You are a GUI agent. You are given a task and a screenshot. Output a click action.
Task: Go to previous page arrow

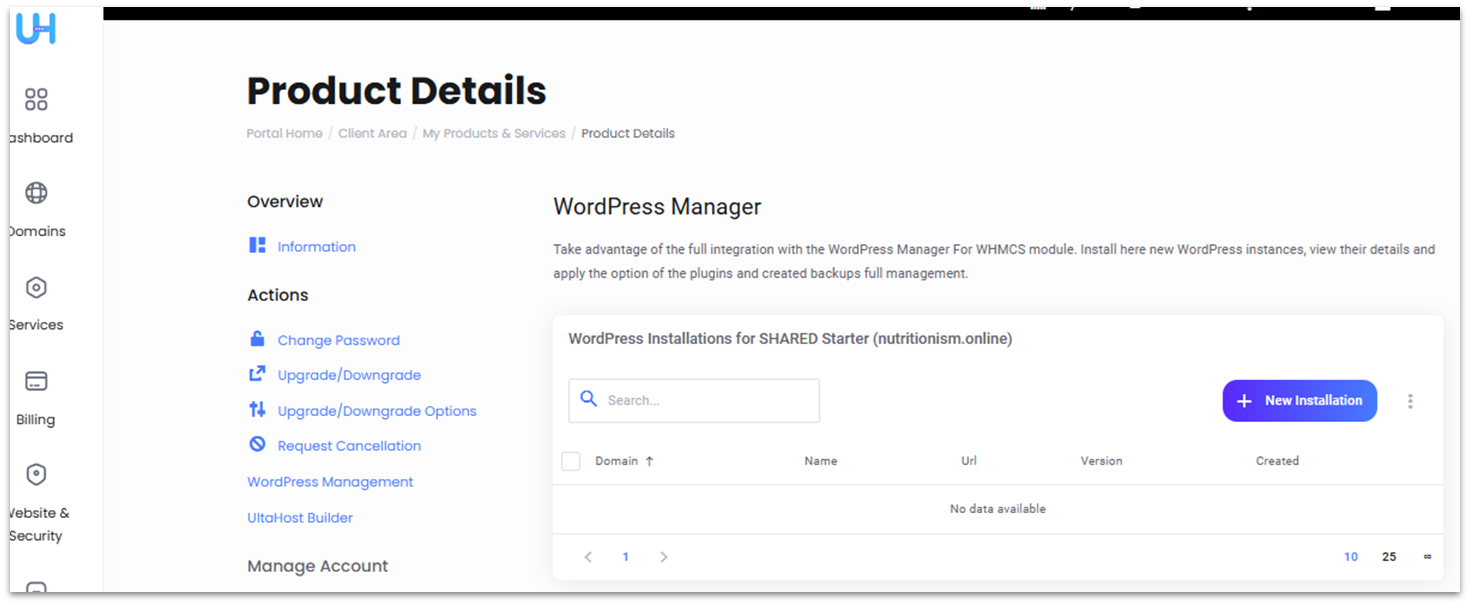(x=588, y=557)
